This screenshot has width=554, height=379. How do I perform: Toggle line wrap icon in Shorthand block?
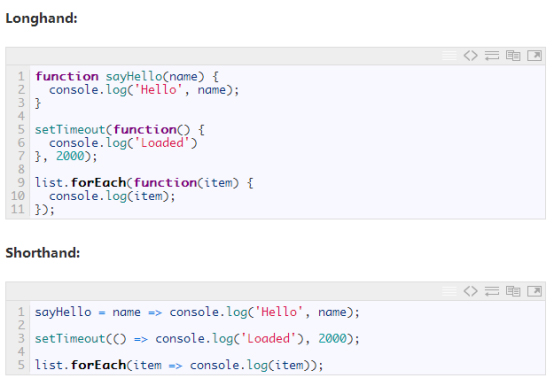(492, 291)
